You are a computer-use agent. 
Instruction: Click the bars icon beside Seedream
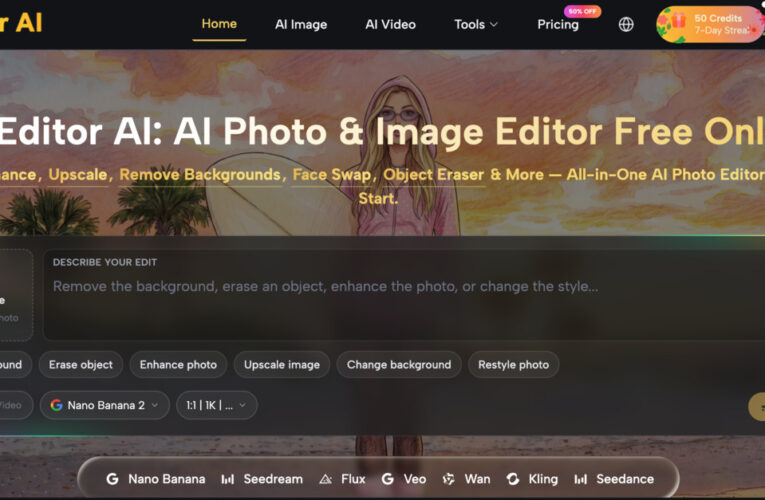pyautogui.click(x=227, y=479)
